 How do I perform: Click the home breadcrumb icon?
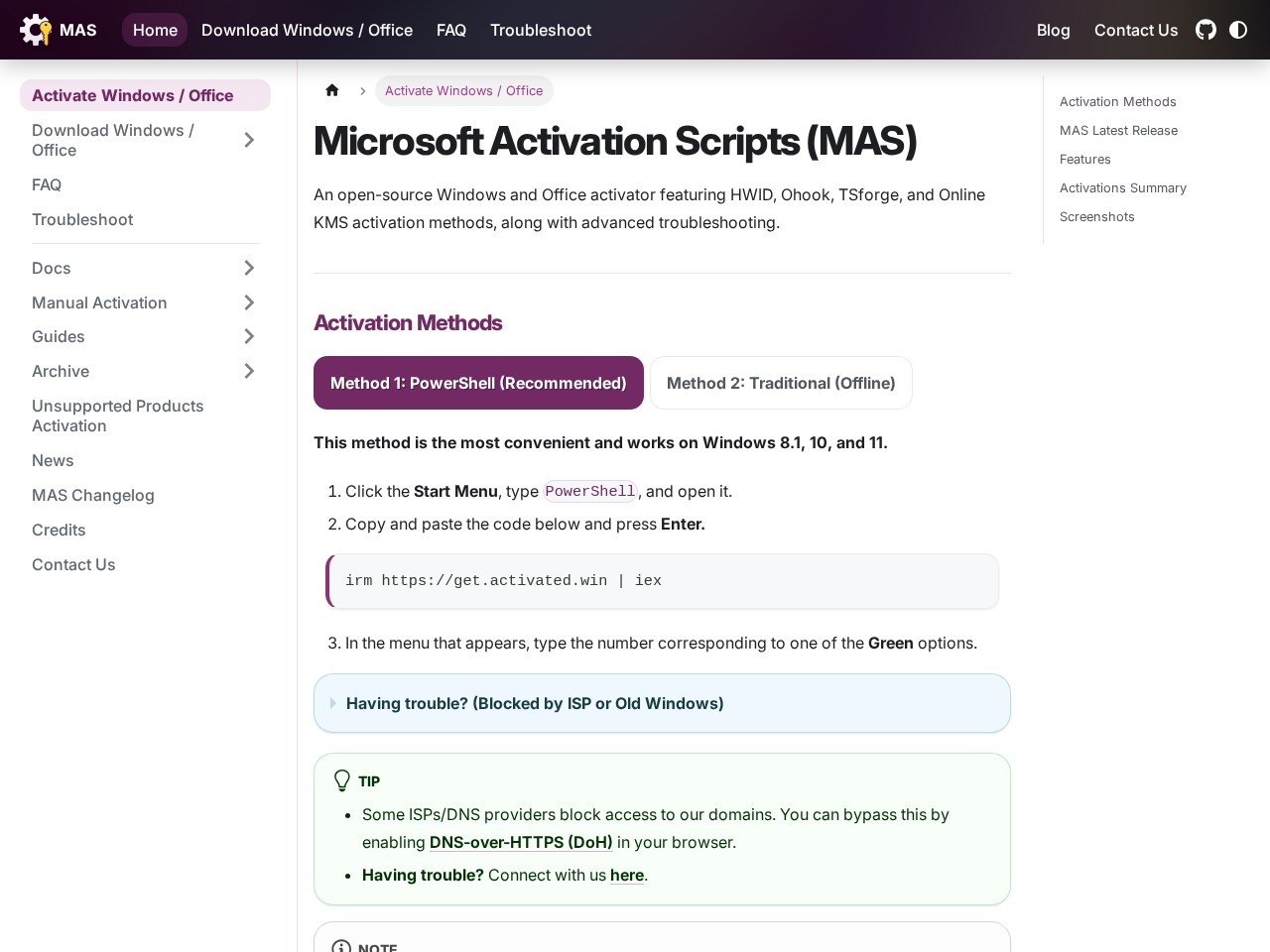pyautogui.click(x=332, y=90)
